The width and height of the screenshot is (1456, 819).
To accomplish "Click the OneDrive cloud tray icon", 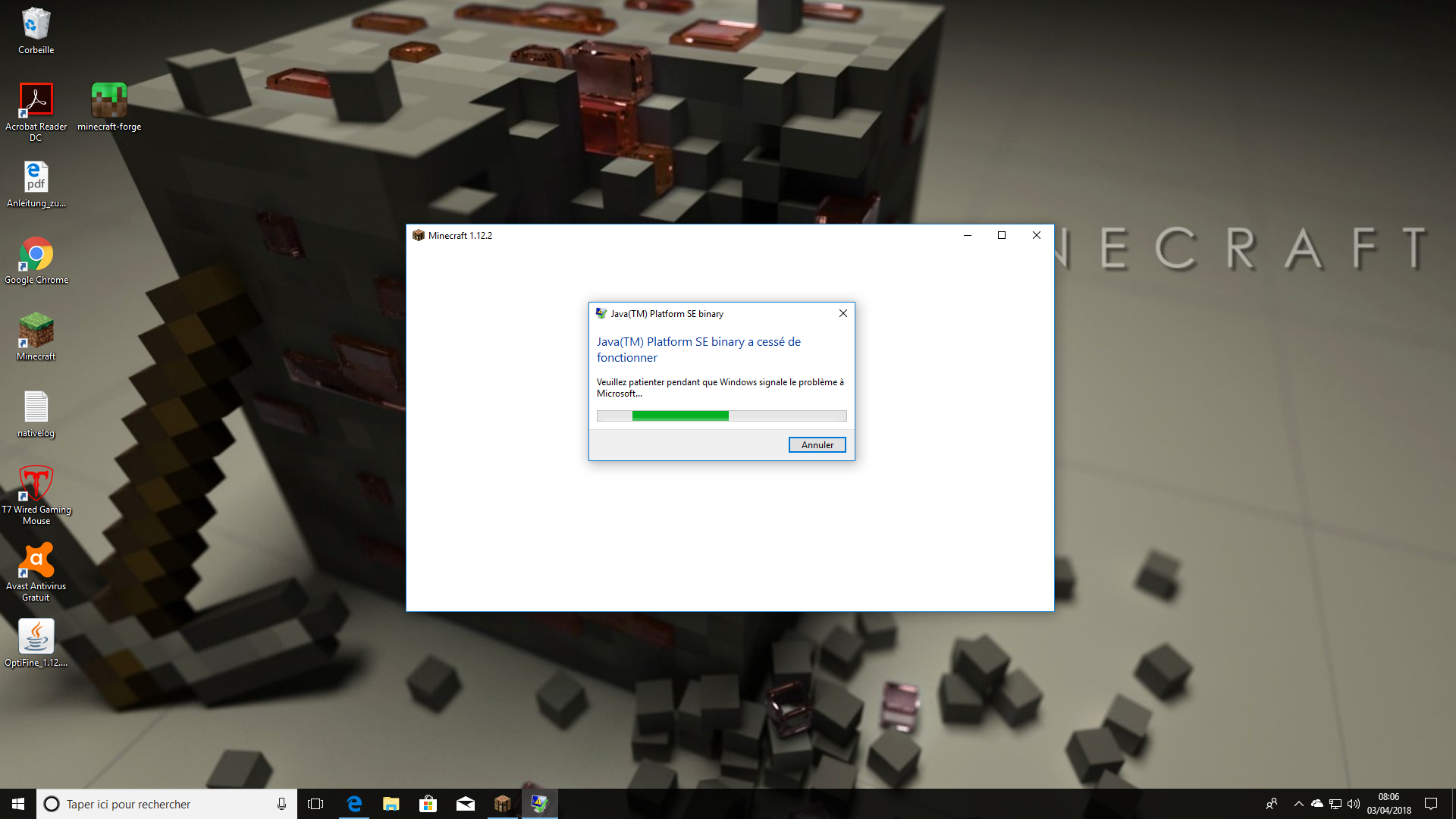I will pyautogui.click(x=1317, y=804).
